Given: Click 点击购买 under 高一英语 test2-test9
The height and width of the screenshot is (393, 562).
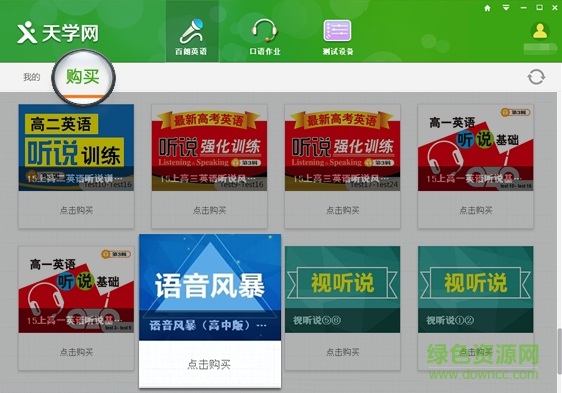Looking at the screenshot, I should click(x=76, y=352).
